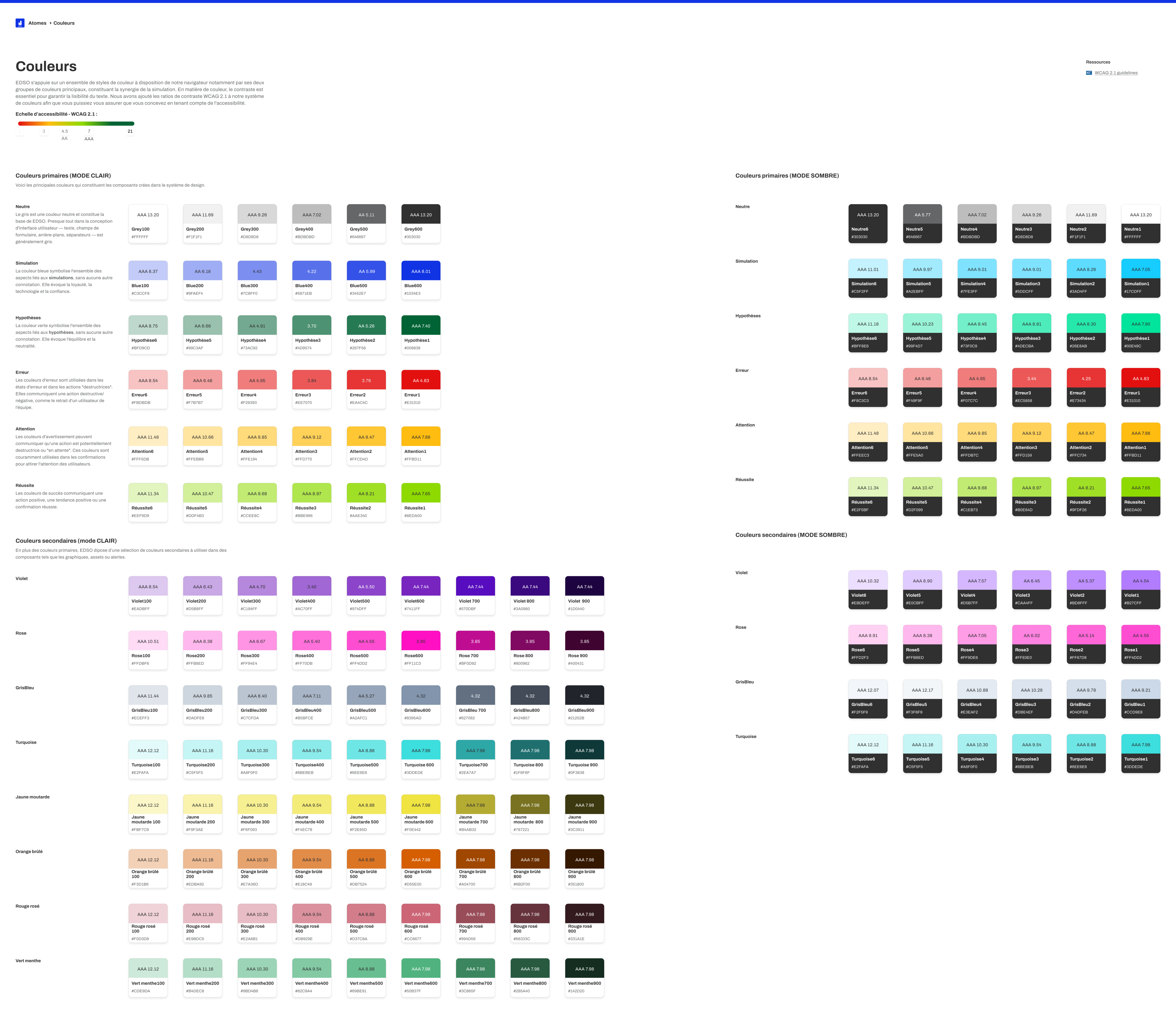1176x1013 pixels.
Task: Click the 21 marker on accessibility scale
Action: click(x=130, y=131)
